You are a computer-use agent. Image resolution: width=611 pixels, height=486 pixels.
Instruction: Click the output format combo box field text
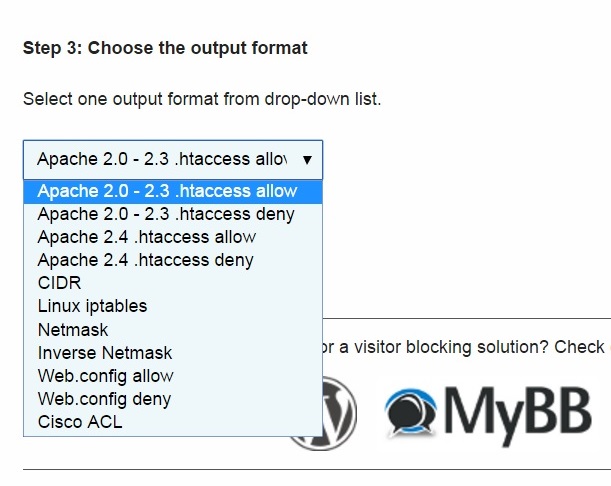coord(160,159)
